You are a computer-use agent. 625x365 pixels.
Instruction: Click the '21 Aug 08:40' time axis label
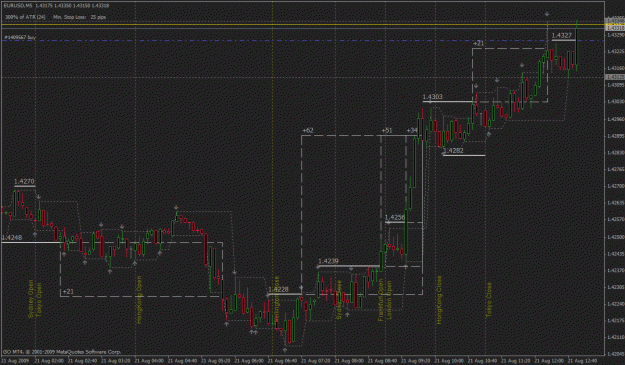click(383, 361)
